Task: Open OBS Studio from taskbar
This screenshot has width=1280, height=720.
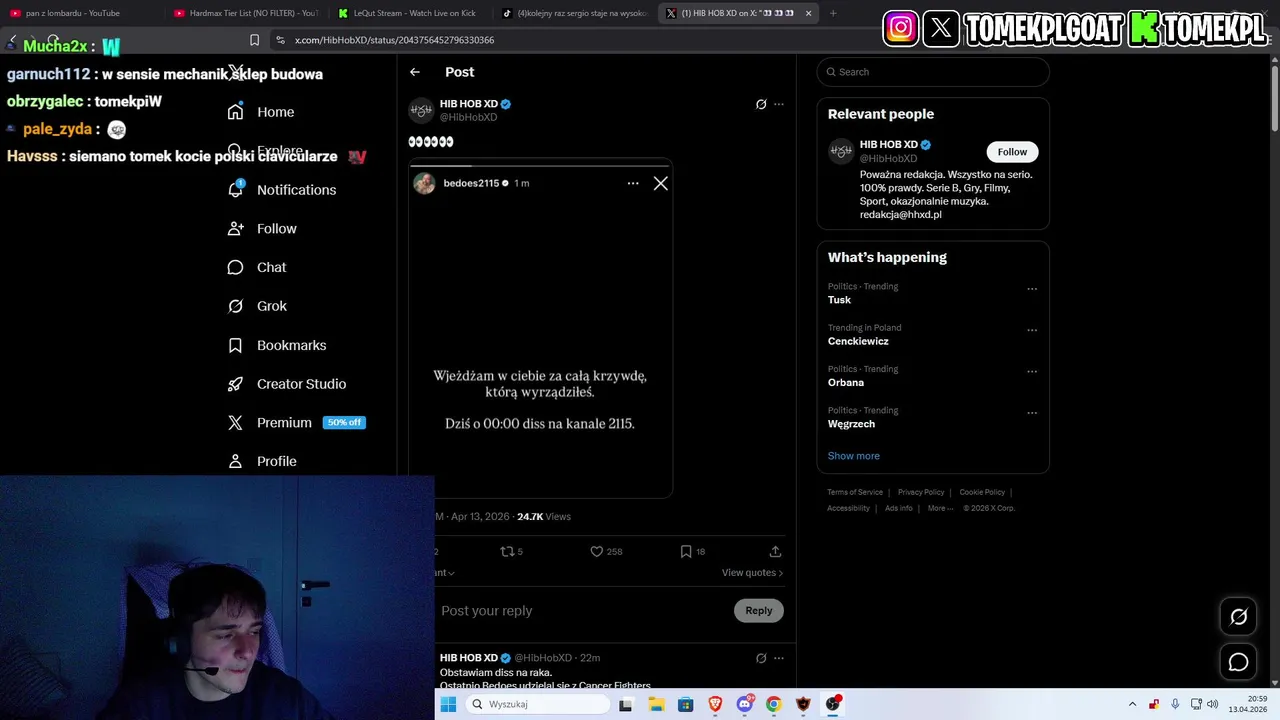Action: point(832,704)
